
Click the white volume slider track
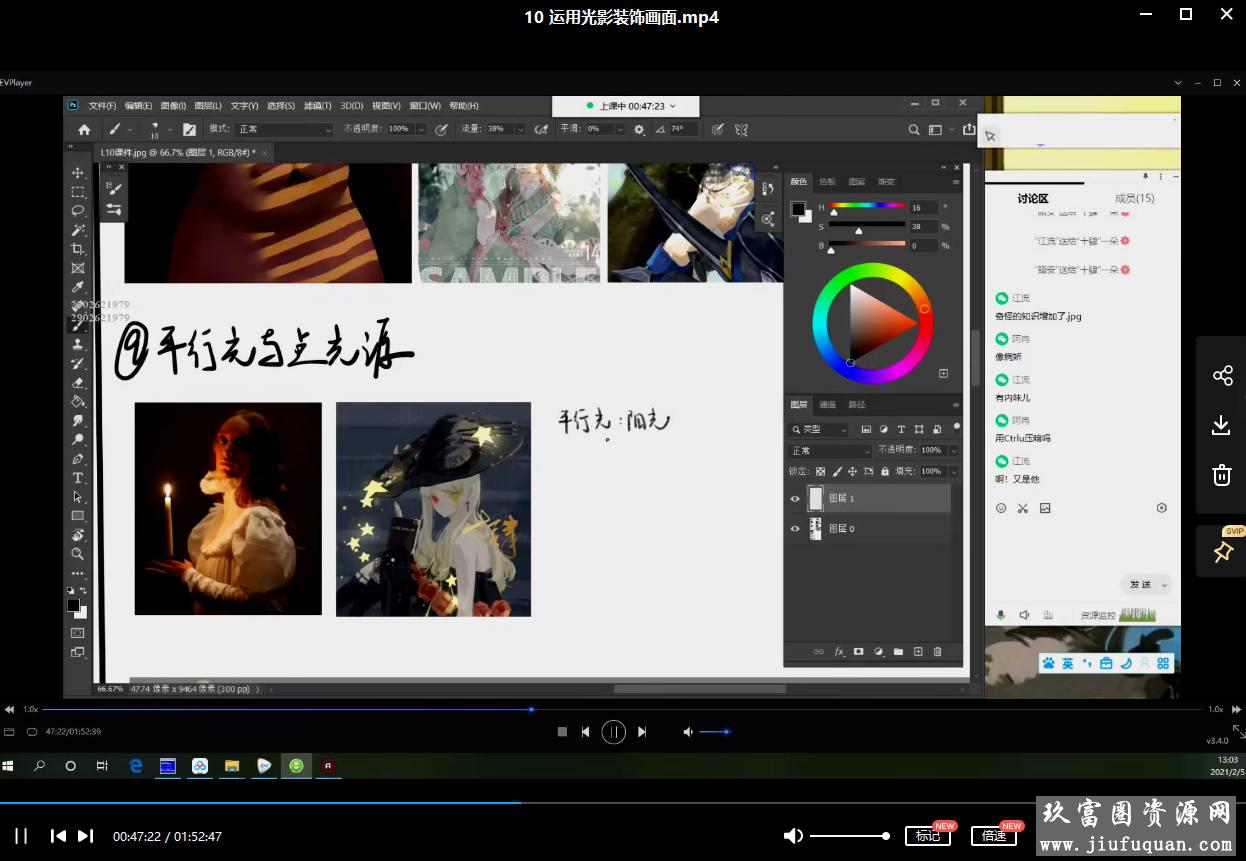[846, 836]
